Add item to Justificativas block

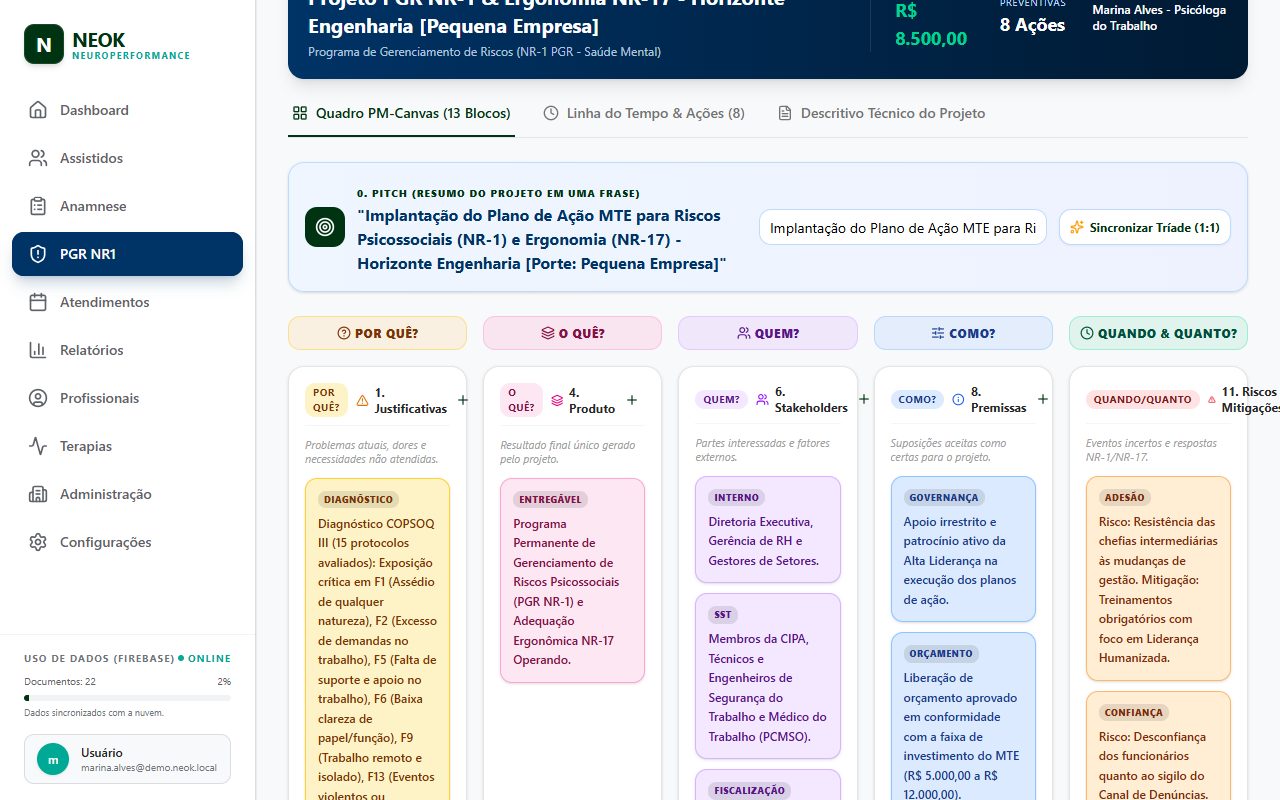[462, 400]
